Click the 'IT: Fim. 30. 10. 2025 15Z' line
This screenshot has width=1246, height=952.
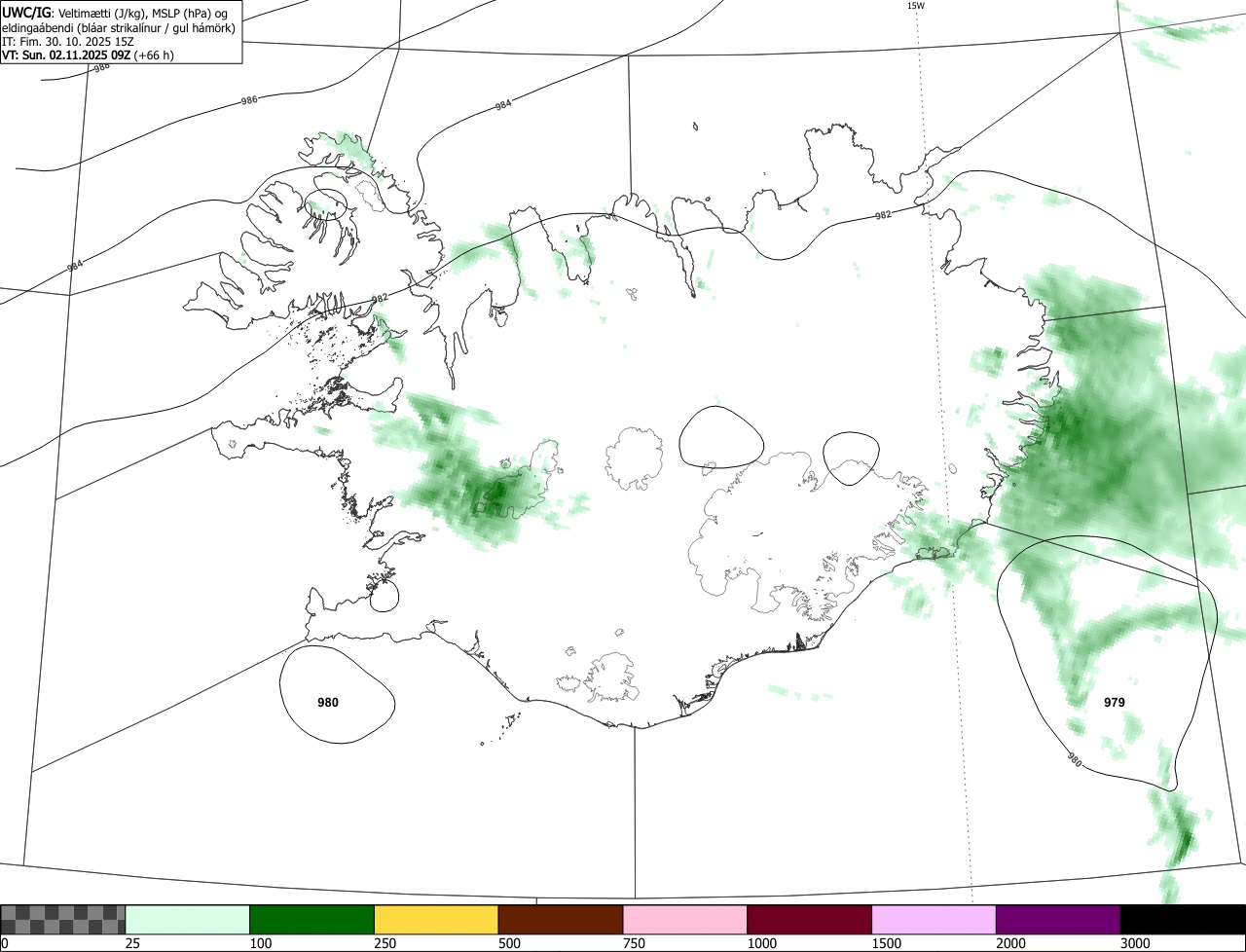(67, 41)
